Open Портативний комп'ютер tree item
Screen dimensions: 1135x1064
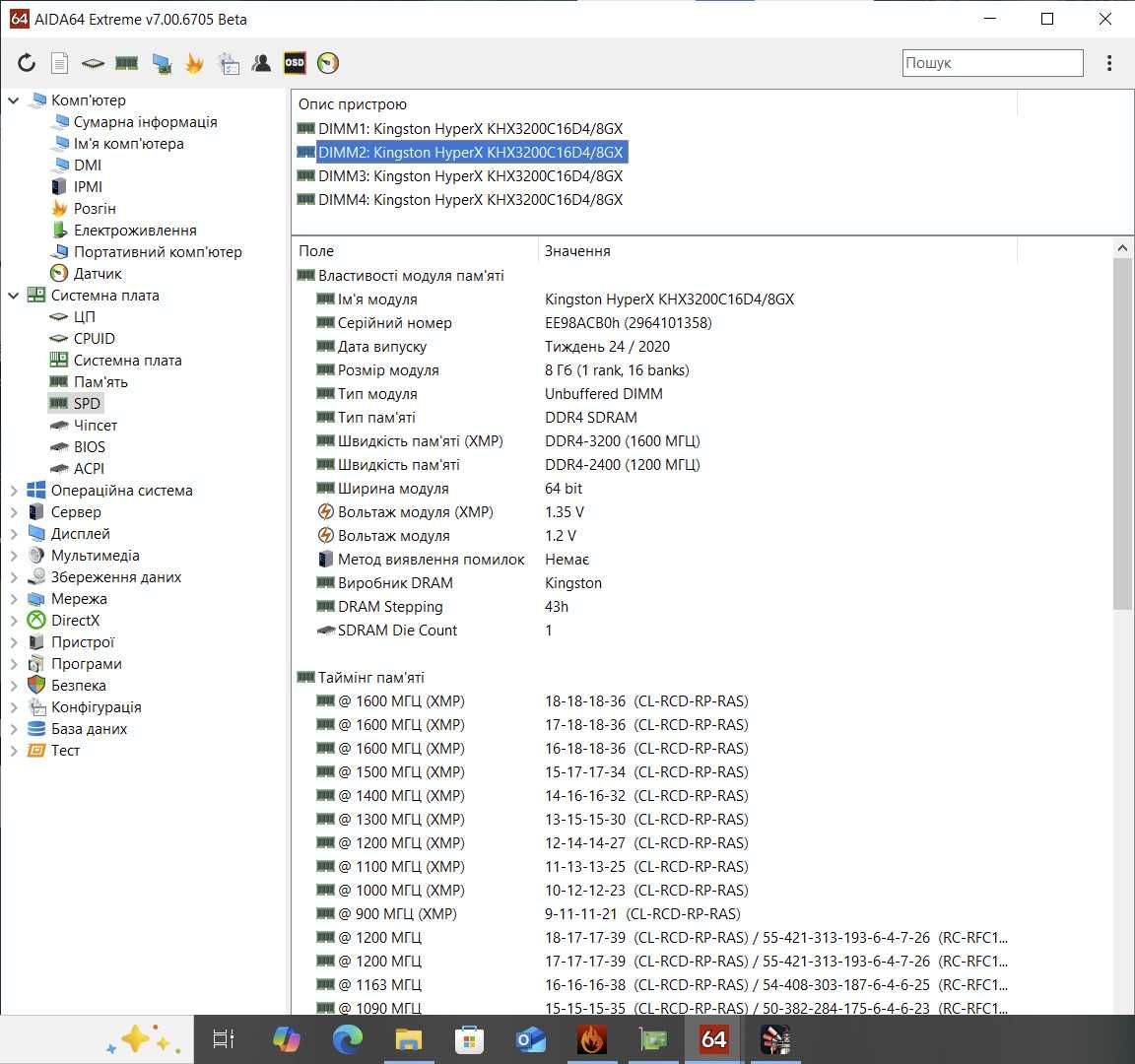click(x=157, y=252)
